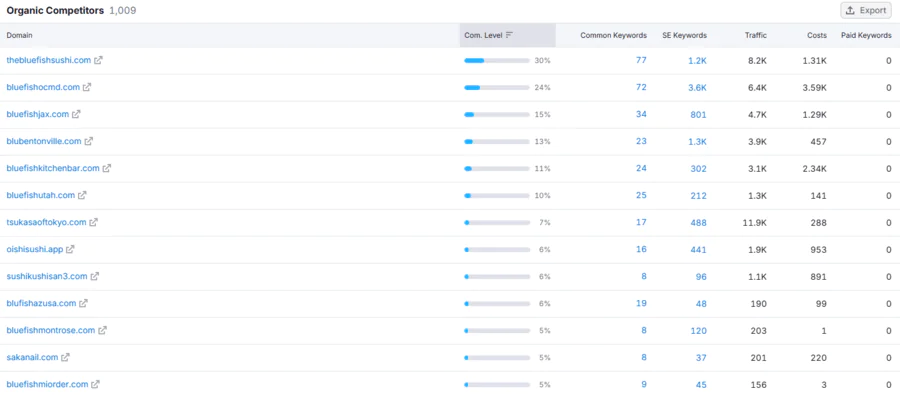Open 3.6K SE keywords for bluefishocmd.com
Image resolution: width=900 pixels, height=395 pixels.
coord(697,87)
